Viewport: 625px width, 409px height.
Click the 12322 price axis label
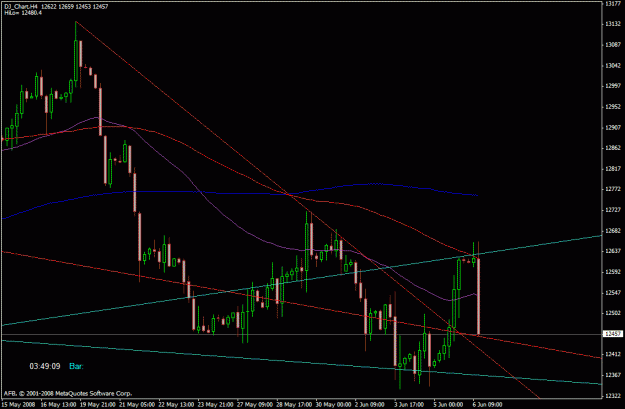point(613,395)
